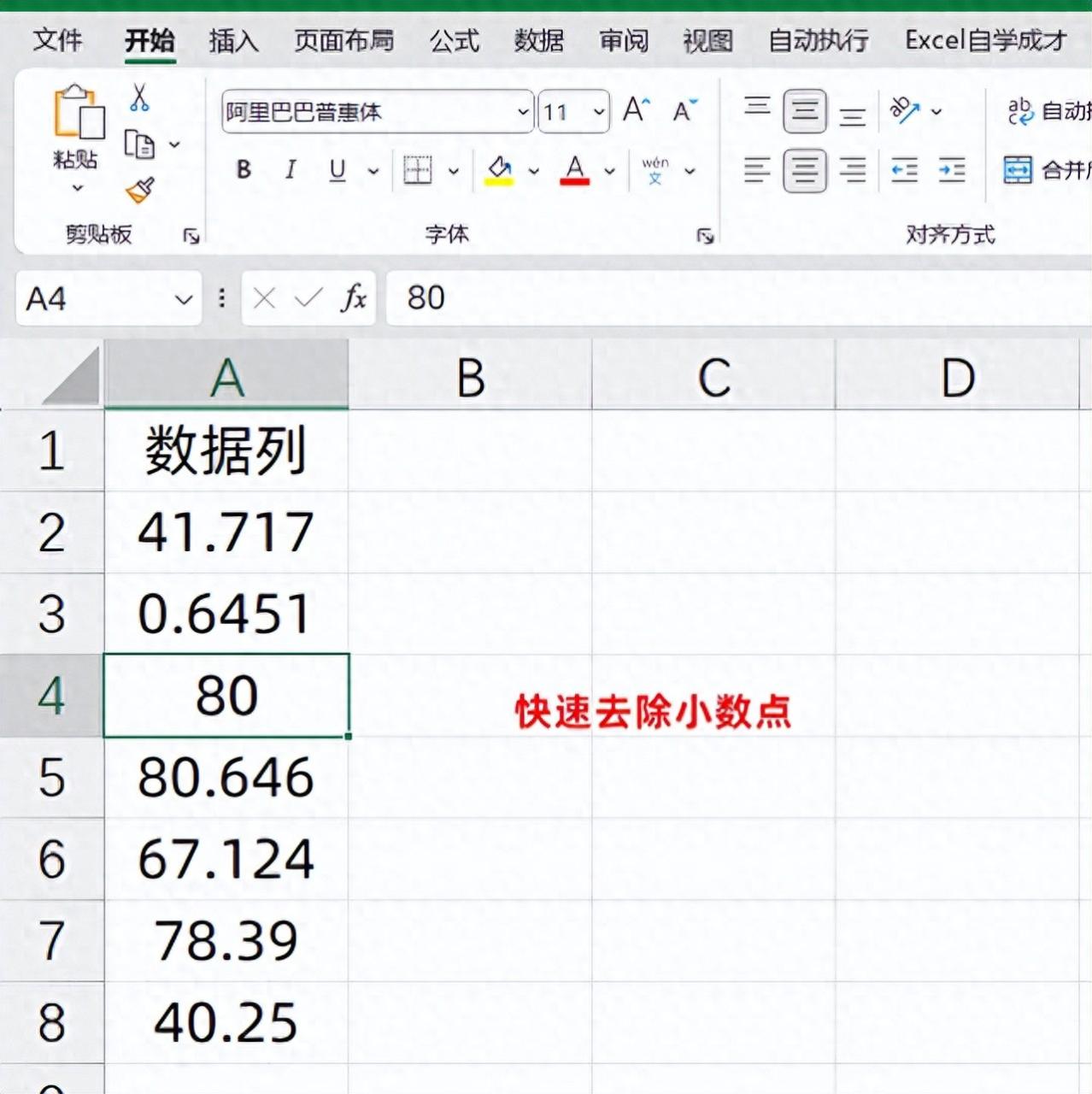This screenshot has width=1092, height=1094.
Task: Switch to the 自动执行 Automate tab
Action: pos(819,39)
